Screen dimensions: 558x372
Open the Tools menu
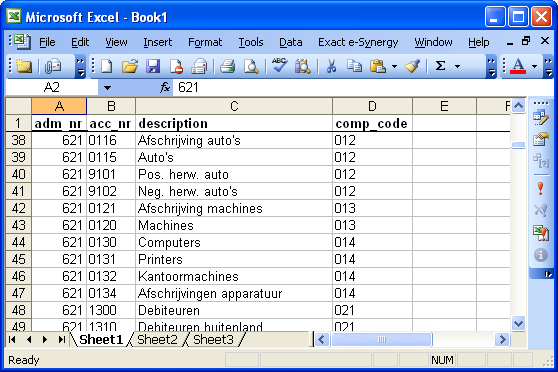click(x=251, y=42)
